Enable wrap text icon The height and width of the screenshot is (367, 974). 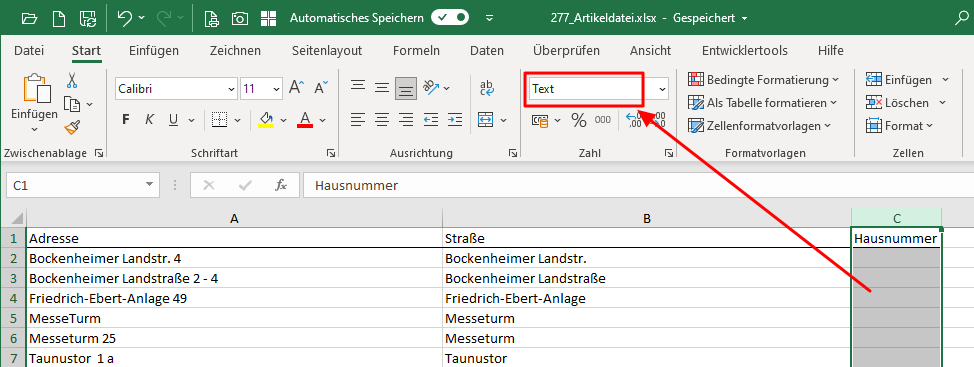(487, 88)
